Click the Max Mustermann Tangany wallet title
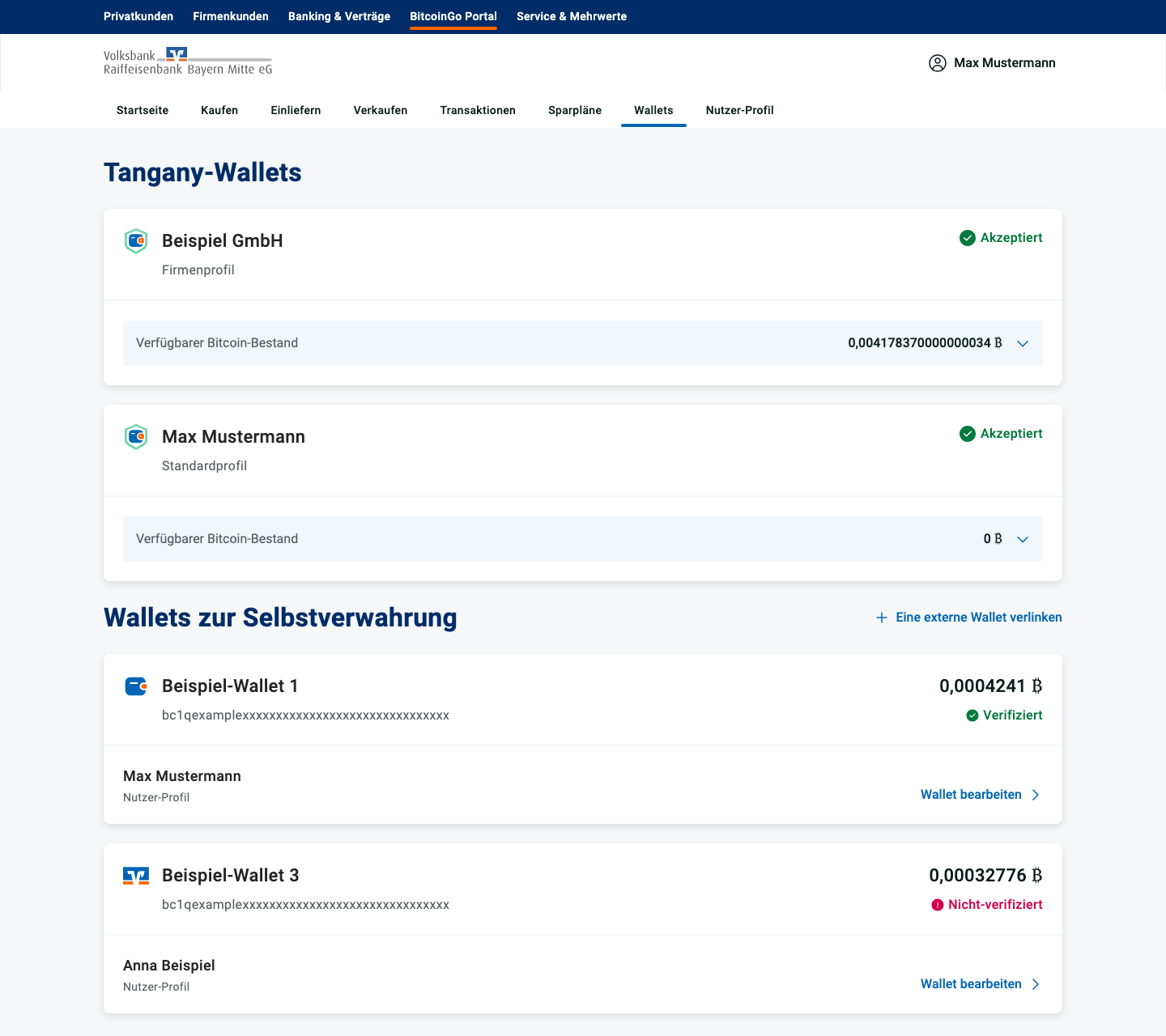Viewport: 1166px width, 1036px height. coord(233,437)
